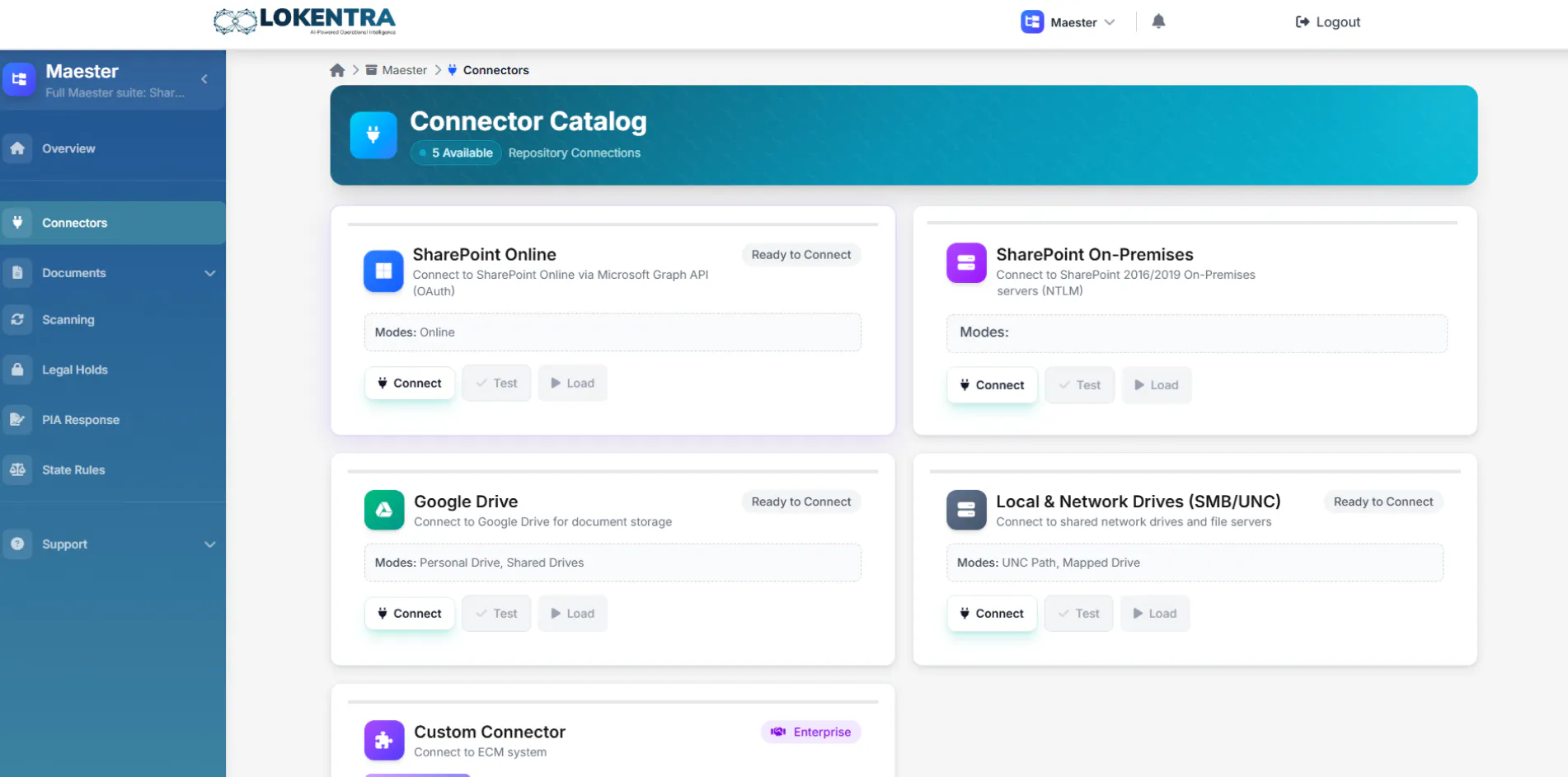The width and height of the screenshot is (1568, 777).
Task: Click SharePoint Online Ready to Connect badge
Action: 801,255
